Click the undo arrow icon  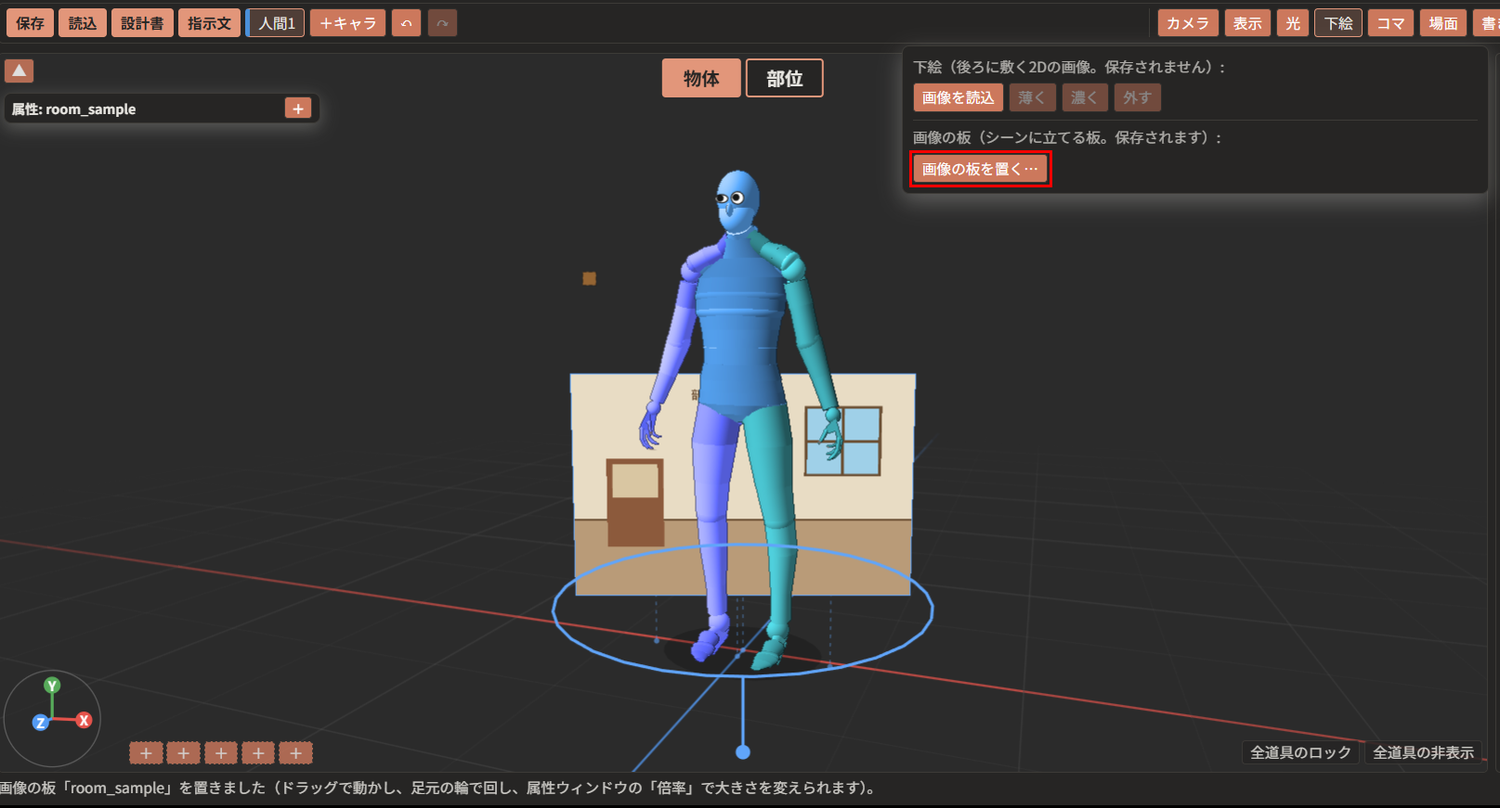pyautogui.click(x=406, y=23)
